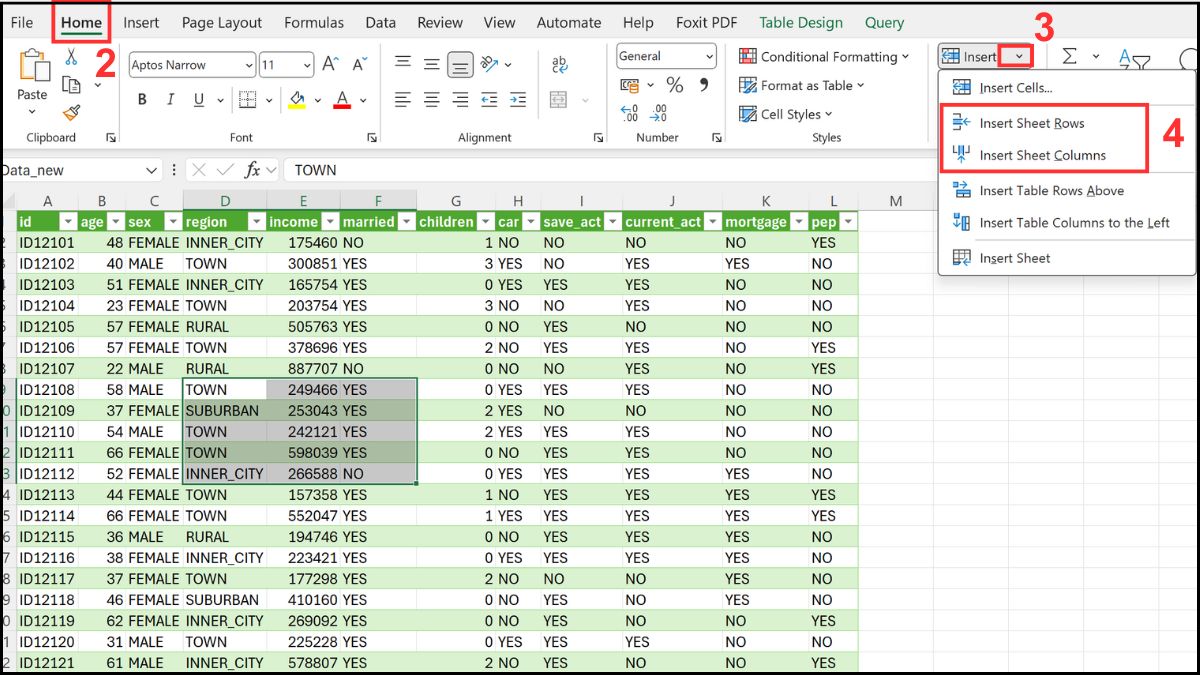The image size is (1200, 675).
Task: Apply italic formatting
Action: (171, 98)
